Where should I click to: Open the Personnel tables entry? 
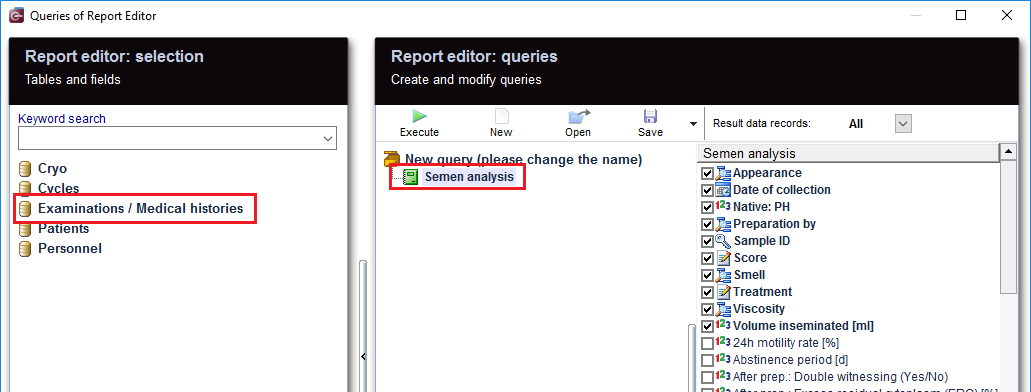(70, 249)
